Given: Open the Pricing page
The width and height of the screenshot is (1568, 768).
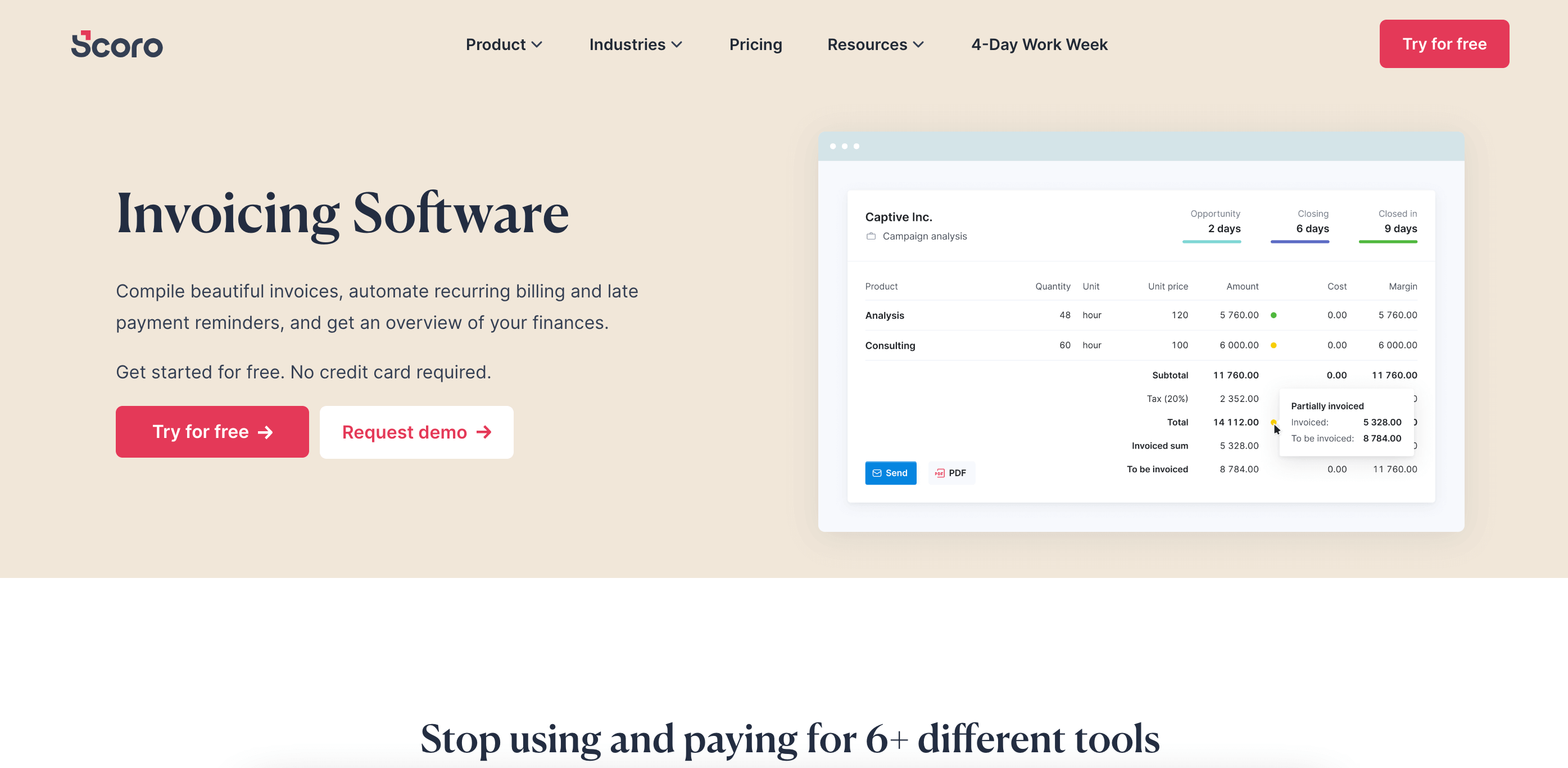Looking at the screenshot, I should pos(755,44).
